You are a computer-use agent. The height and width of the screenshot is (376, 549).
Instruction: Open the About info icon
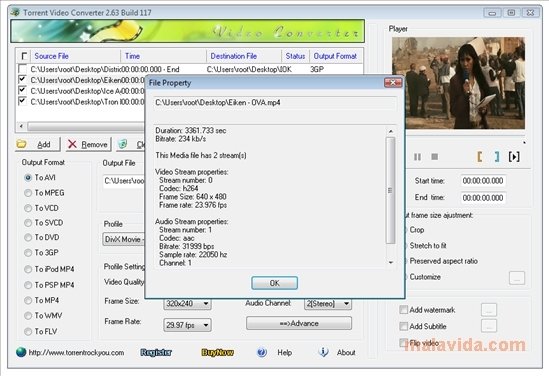(324, 352)
